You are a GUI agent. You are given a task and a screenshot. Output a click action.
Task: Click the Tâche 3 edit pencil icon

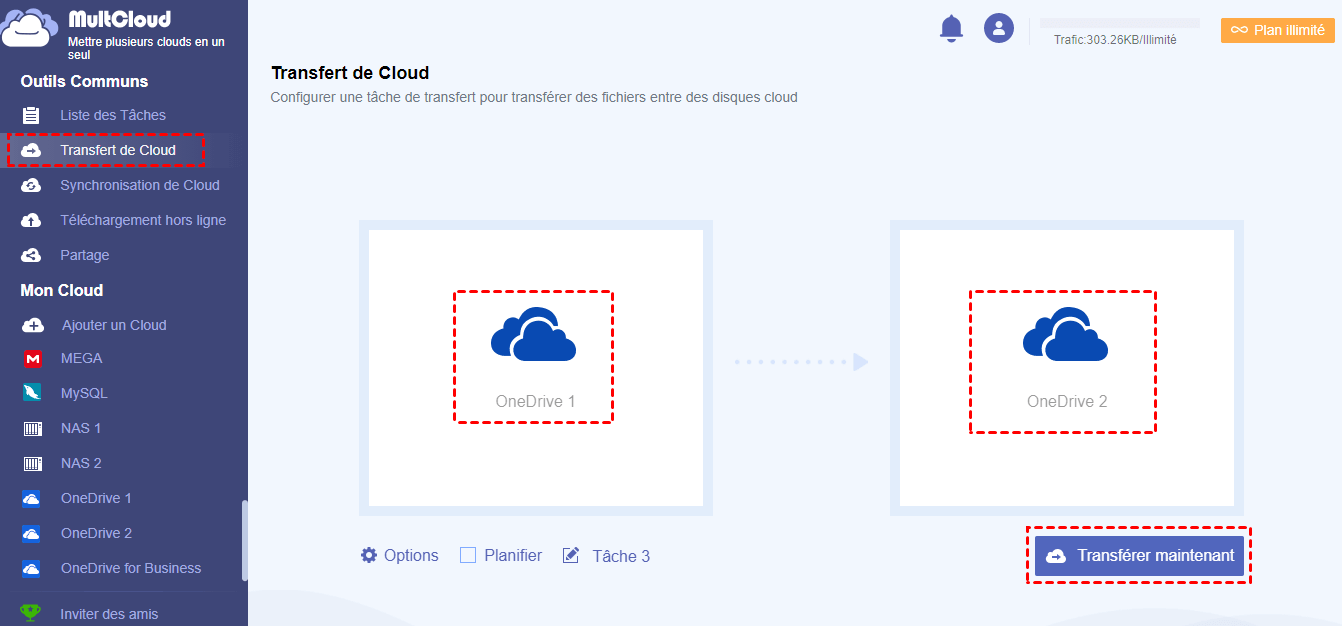(x=571, y=555)
